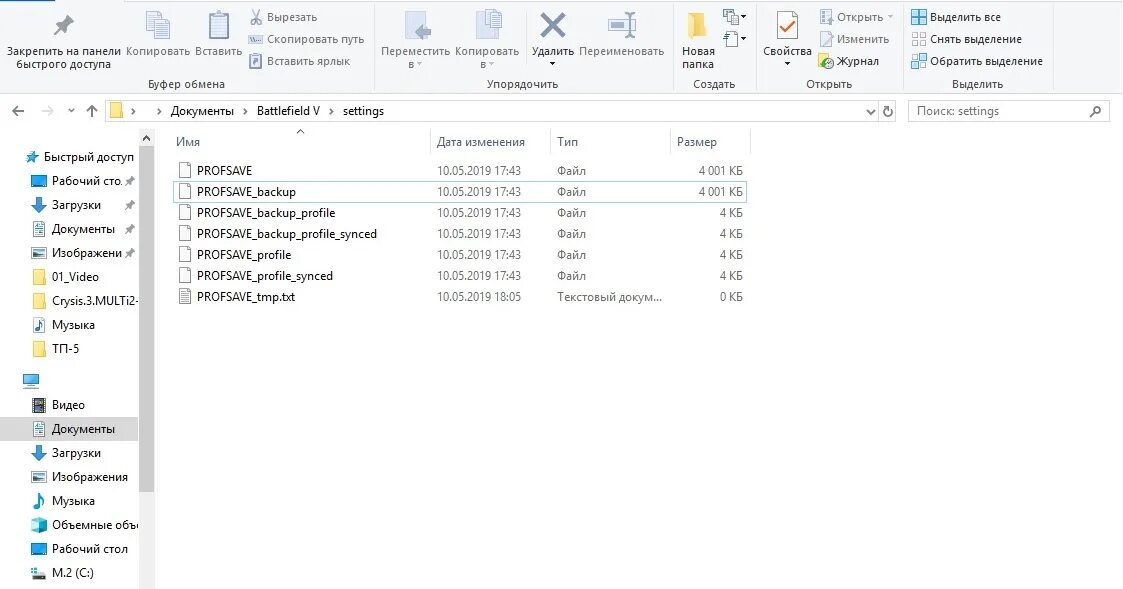Image resolution: width=1123 pixels, height=589 pixels.
Task: Navigate to Документы in address bar
Action: [x=202, y=111]
